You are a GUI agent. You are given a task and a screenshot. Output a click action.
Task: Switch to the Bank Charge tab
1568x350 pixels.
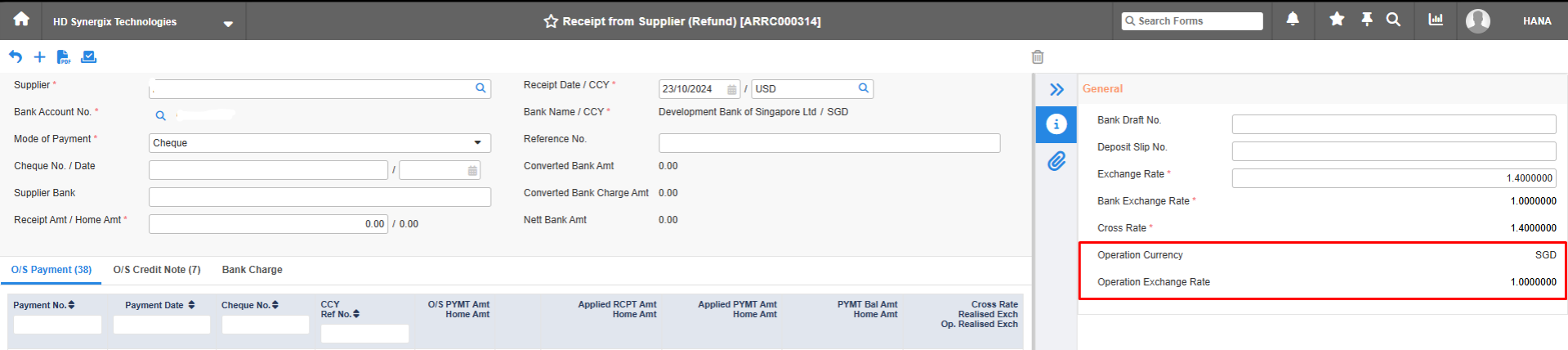pyautogui.click(x=252, y=270)
